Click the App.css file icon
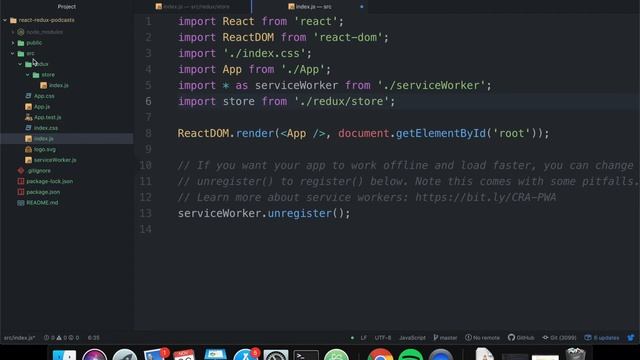 28,96
